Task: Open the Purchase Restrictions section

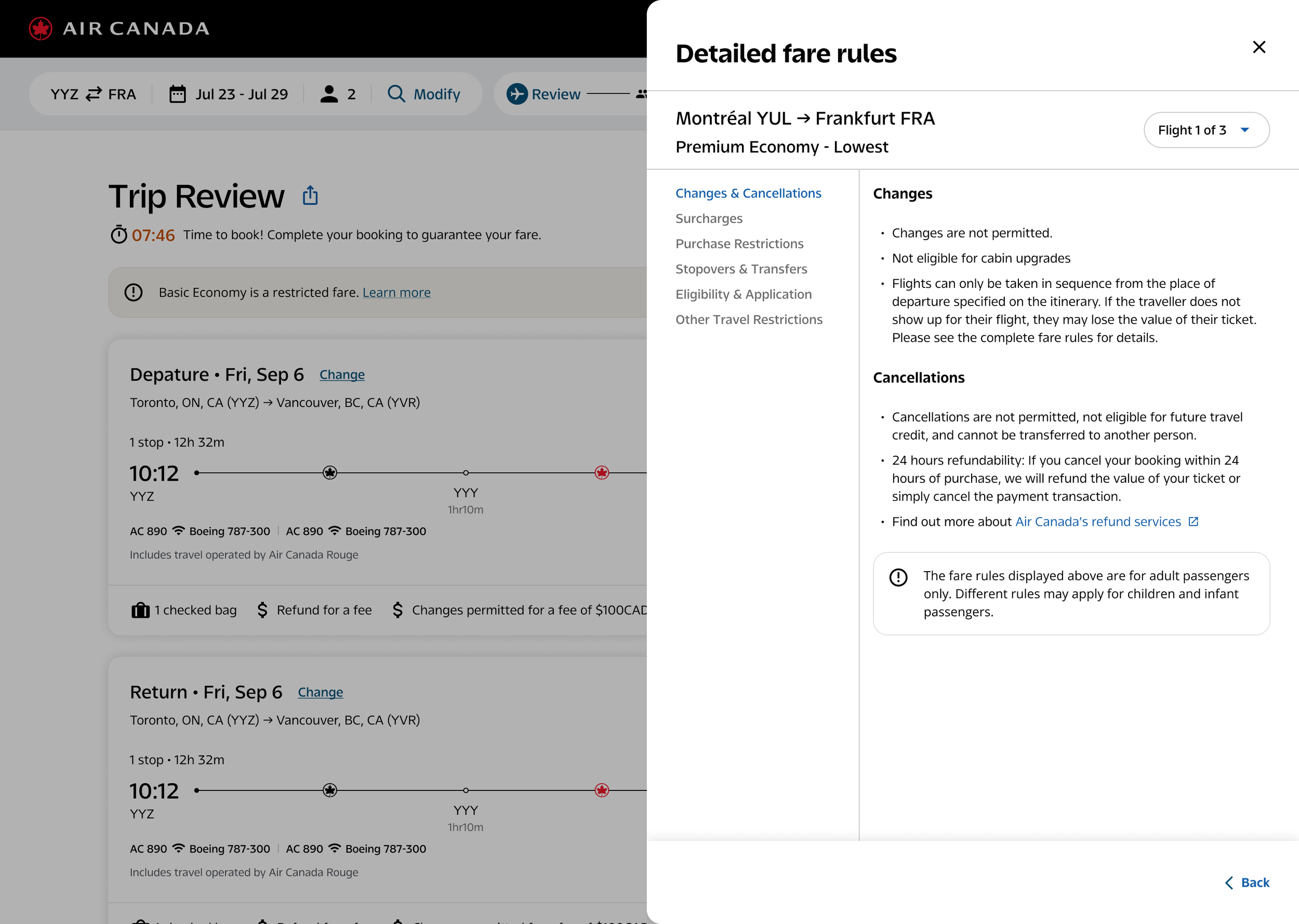Action: [739, 244]
